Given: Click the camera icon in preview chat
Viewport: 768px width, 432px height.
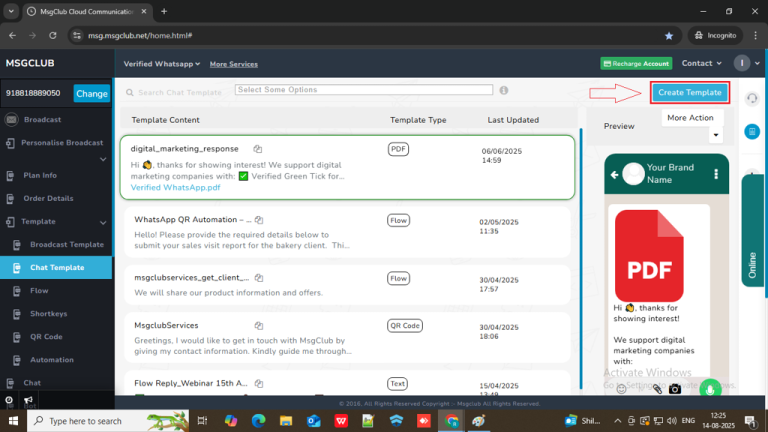Looking at the screenshot, I should [x=675, y=388].
